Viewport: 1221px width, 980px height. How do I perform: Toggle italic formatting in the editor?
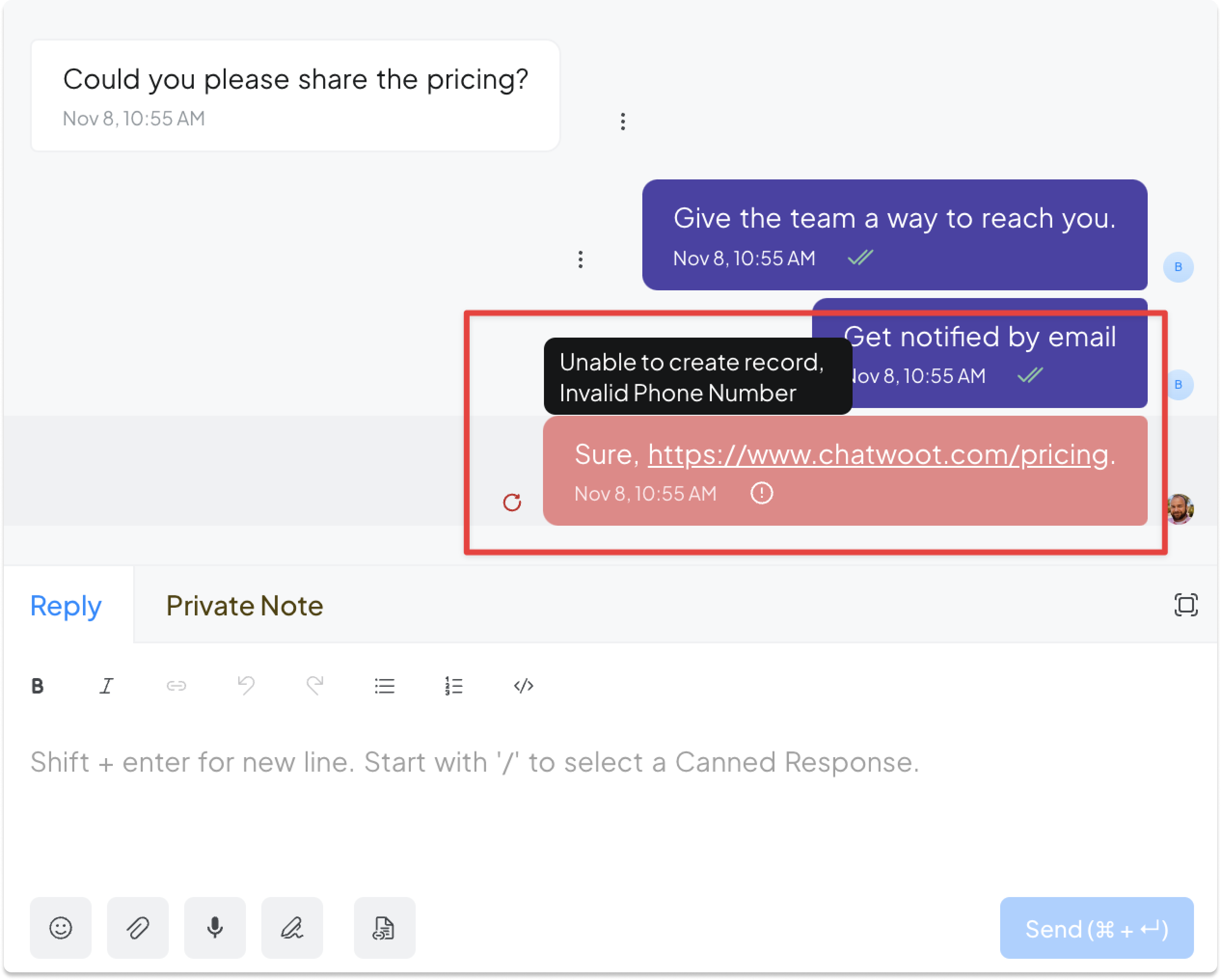tap(107, 686)
